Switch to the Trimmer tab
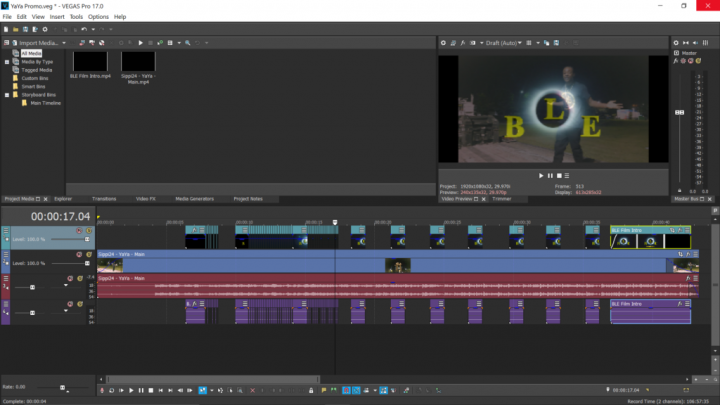This screenshot has height=405, width=720. point(501,199)
